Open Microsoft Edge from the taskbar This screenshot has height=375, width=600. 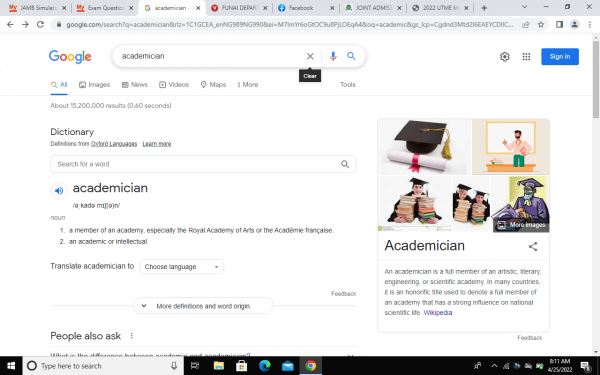(264, 366)
